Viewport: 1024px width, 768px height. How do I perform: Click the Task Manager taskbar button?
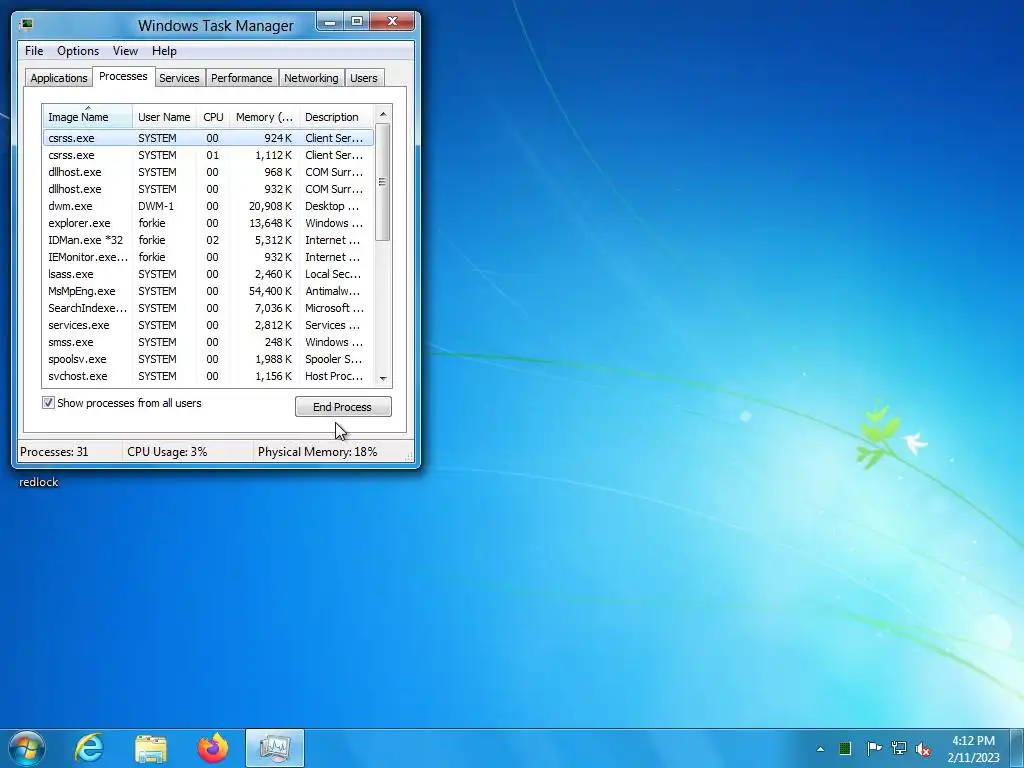click(275, 748)
